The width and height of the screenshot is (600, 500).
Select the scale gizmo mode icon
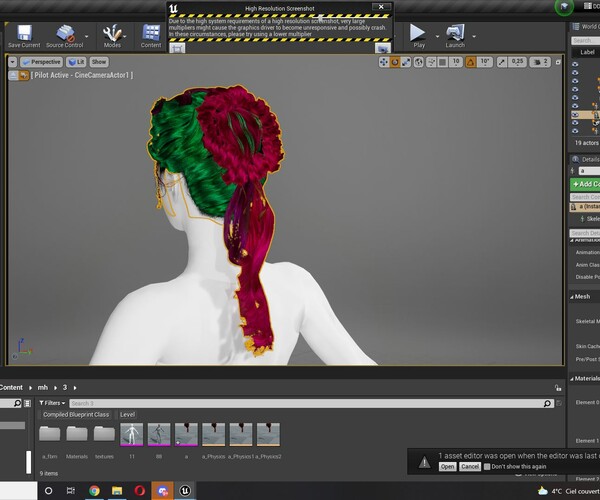point(406,62)
